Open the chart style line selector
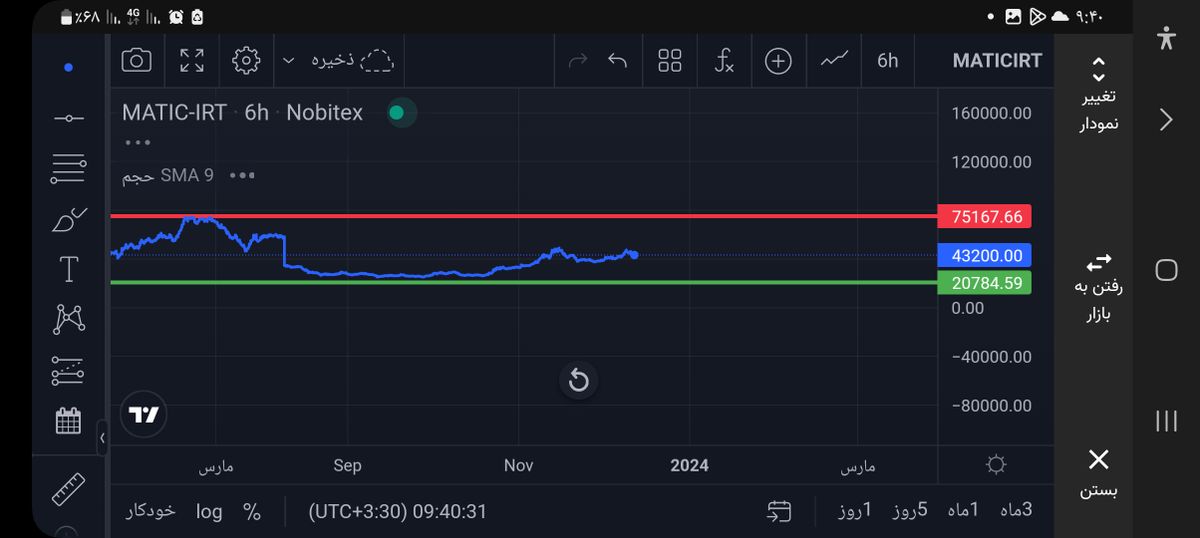 pyautogui.click(x=833, y=60)
